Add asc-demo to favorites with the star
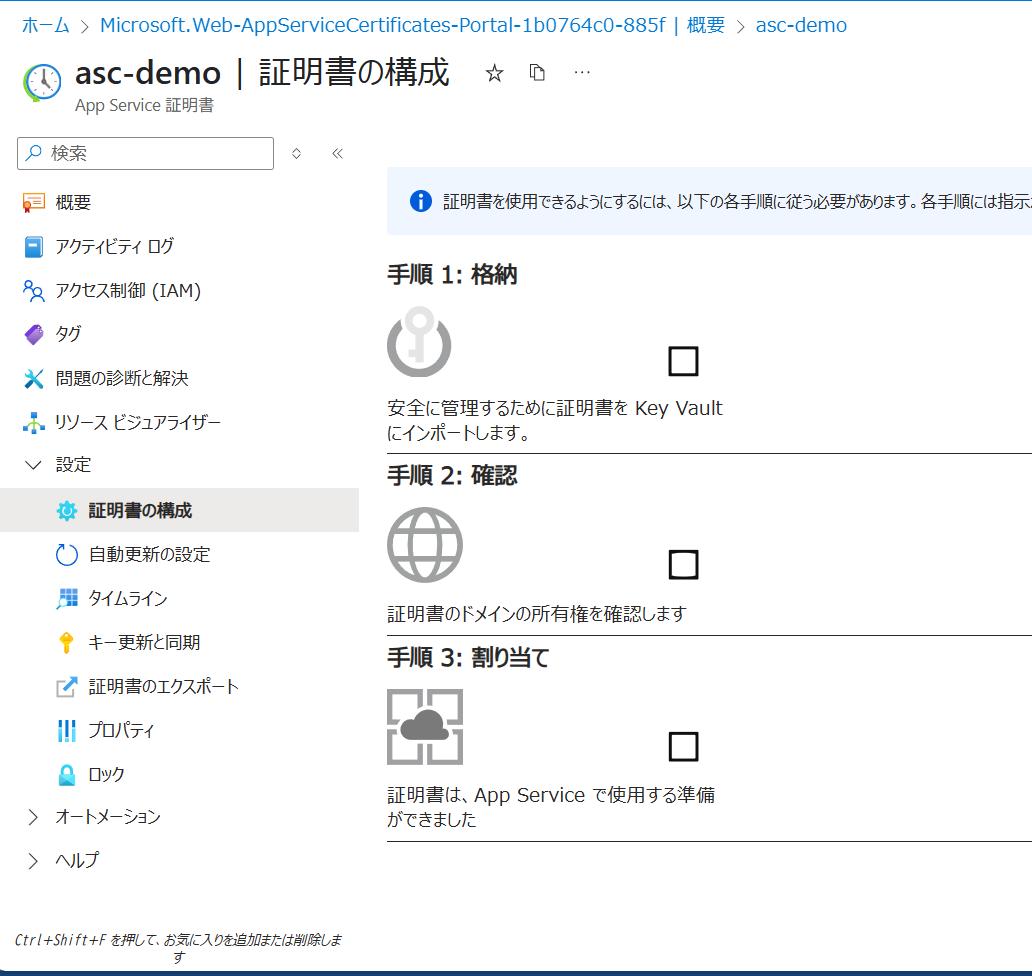Screen dimensions: 1032x976 [x=494, y=73]
